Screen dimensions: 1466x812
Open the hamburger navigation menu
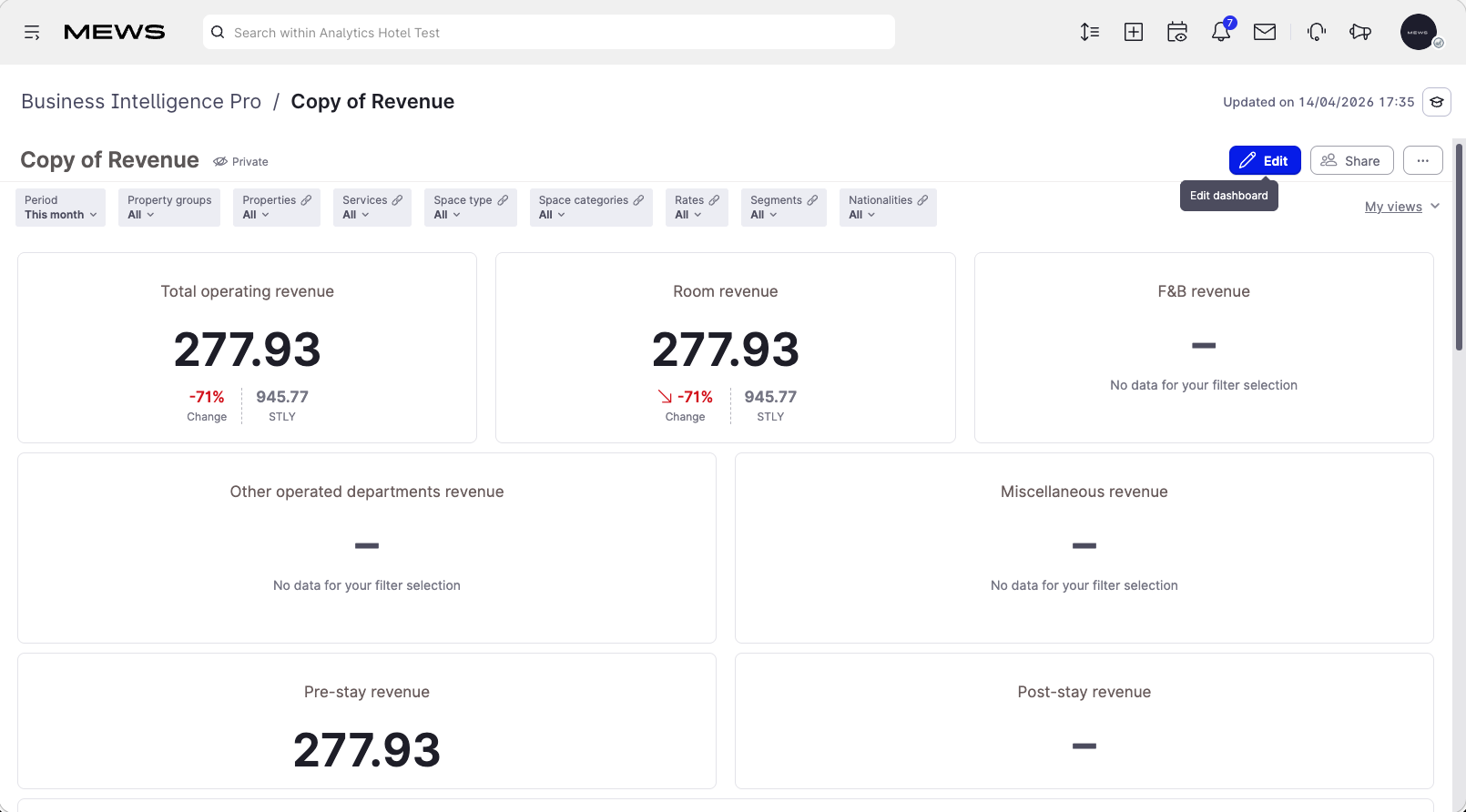click(32, 33)
